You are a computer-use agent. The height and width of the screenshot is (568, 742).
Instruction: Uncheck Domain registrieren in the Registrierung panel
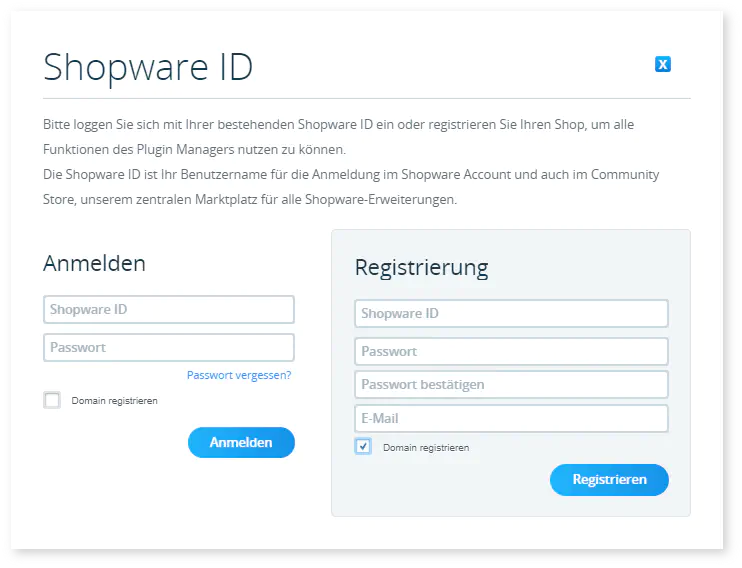363,447
